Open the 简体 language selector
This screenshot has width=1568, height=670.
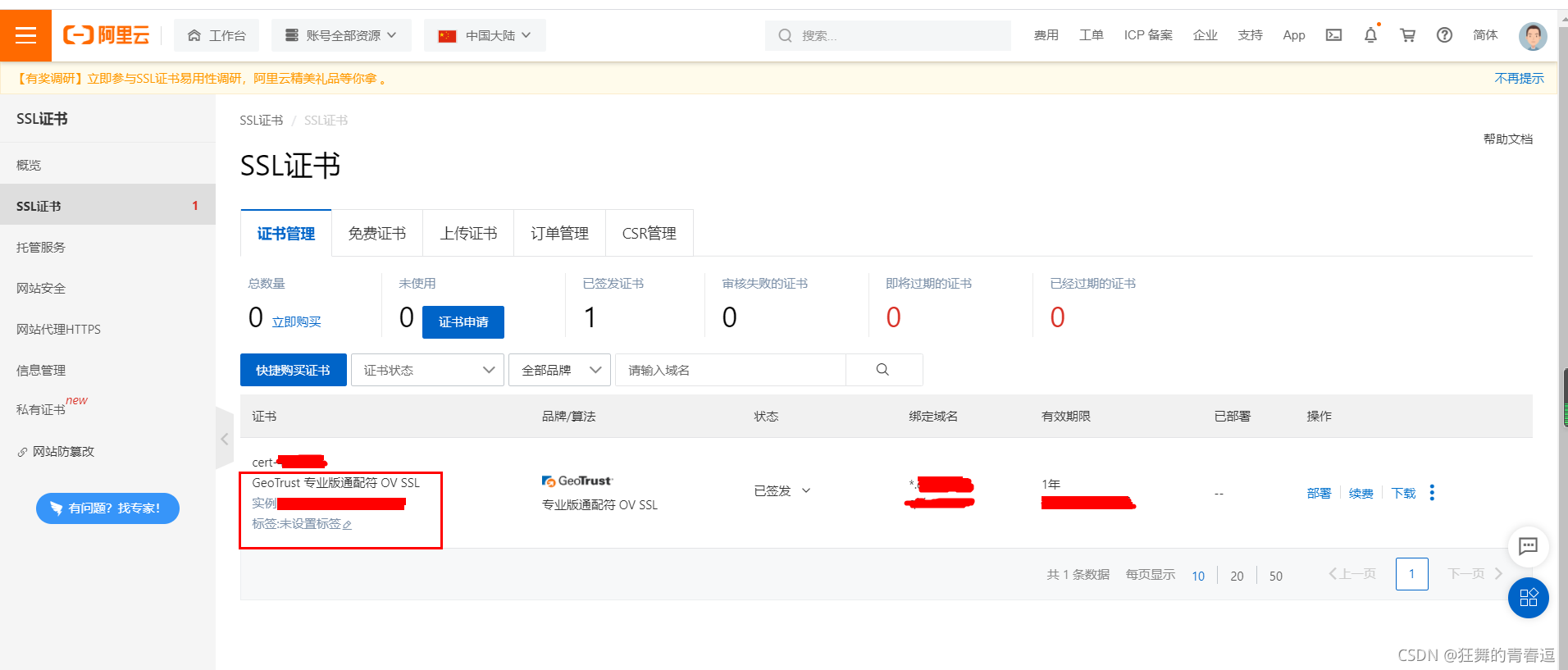click(1485, 35)
